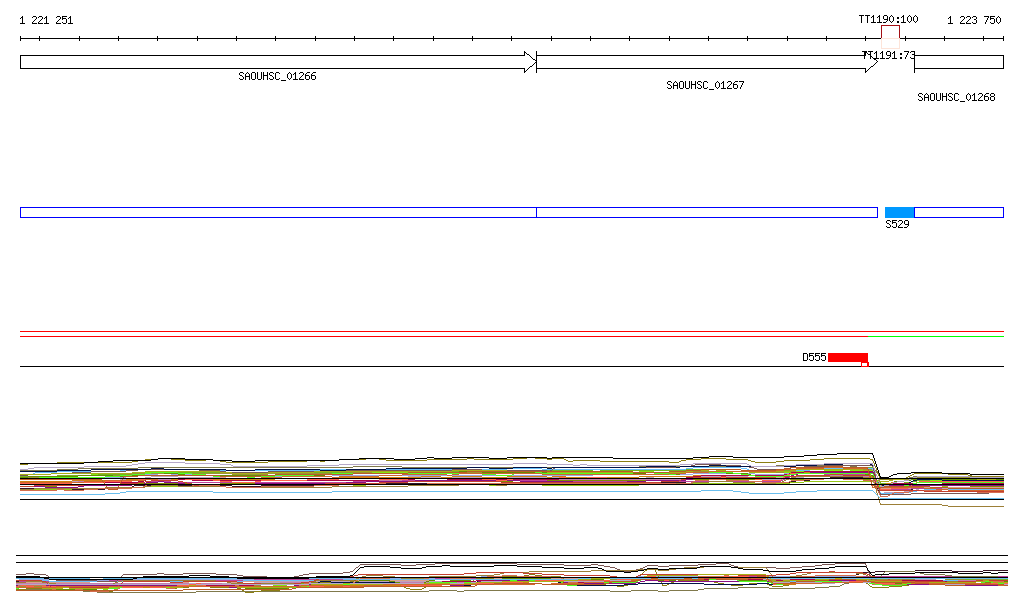Click blue-outlined segment right of S529
Image resolution: width=1024 pixels, height=611 pixels.
958,212
